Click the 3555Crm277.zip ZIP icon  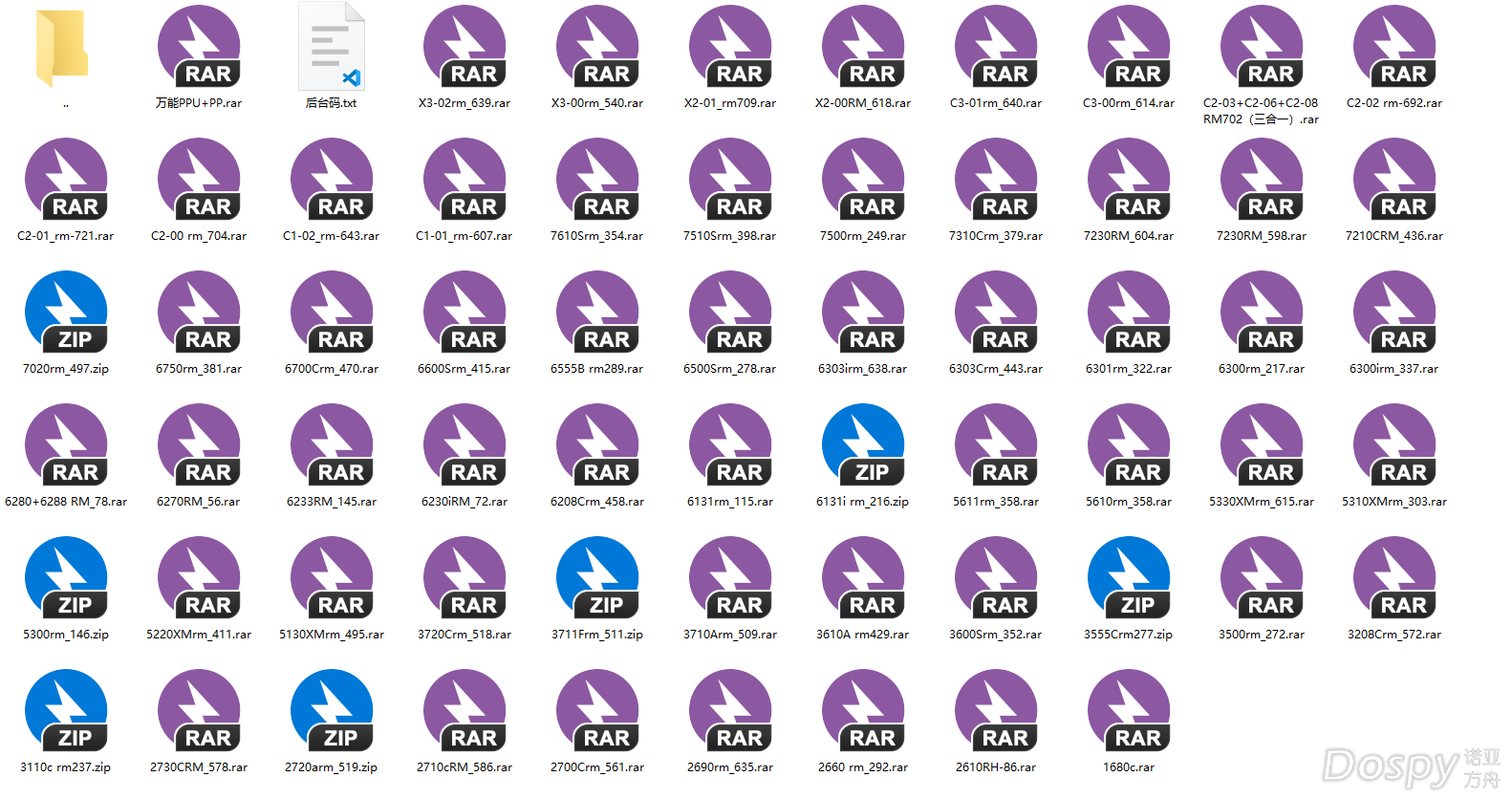pyautogui.click(x=1129, y=577)
